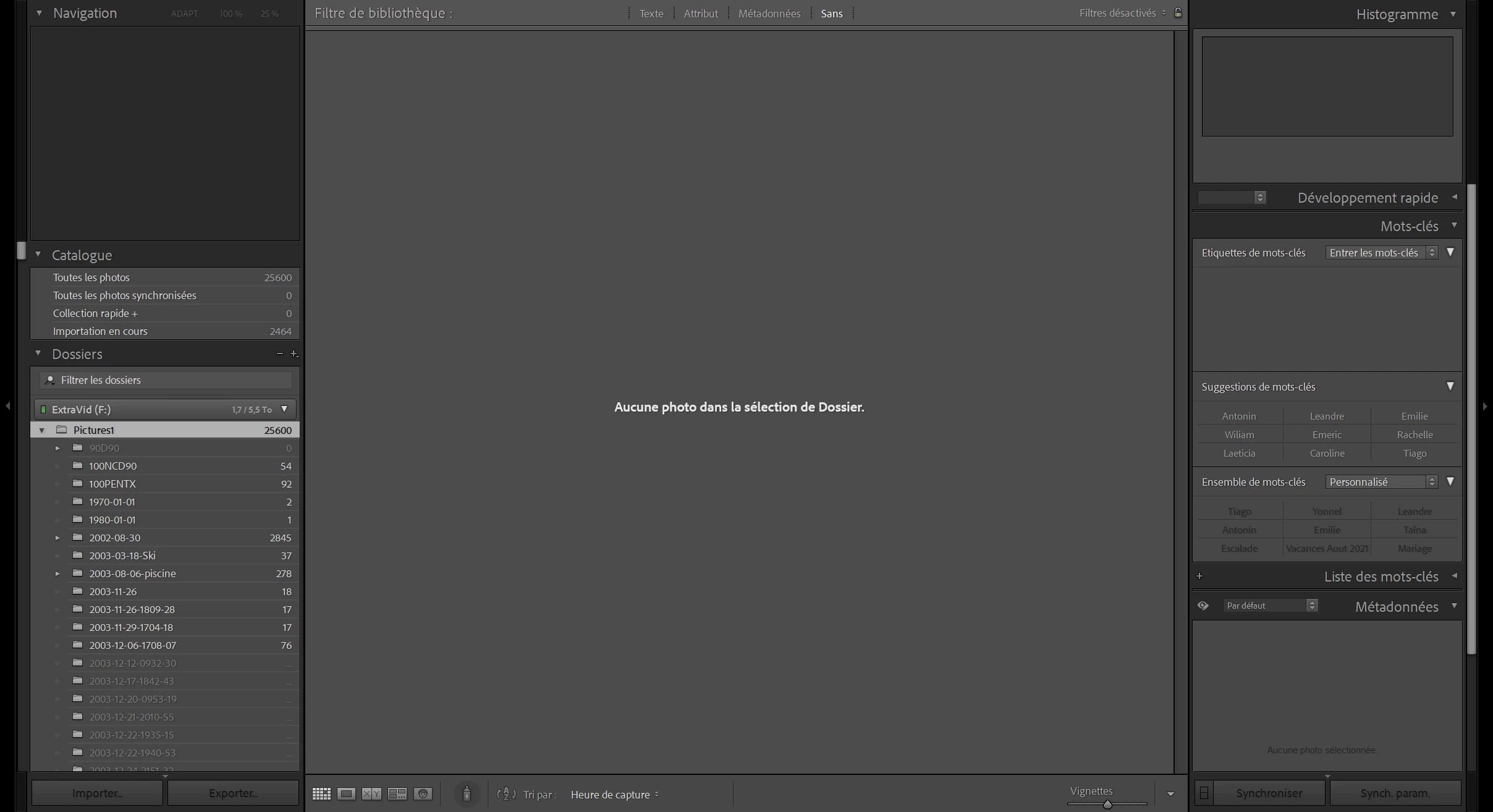1493x812 pixels.
Task: Expand the 2002-08-30 folder
Action: click(57, 538)
